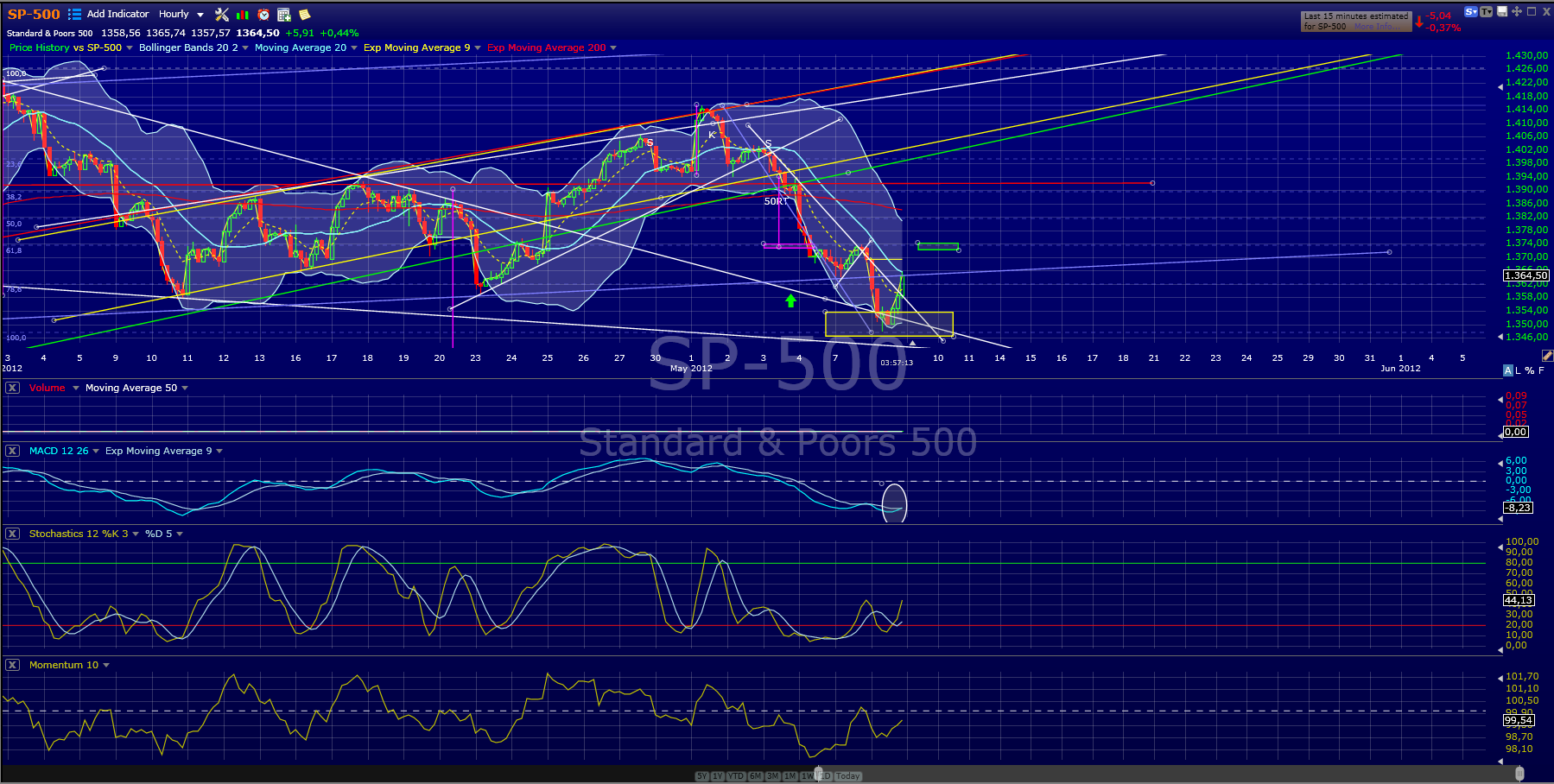Open the Hourly timeframe dropdown
1554x784 pixels.
pos(181,14)
